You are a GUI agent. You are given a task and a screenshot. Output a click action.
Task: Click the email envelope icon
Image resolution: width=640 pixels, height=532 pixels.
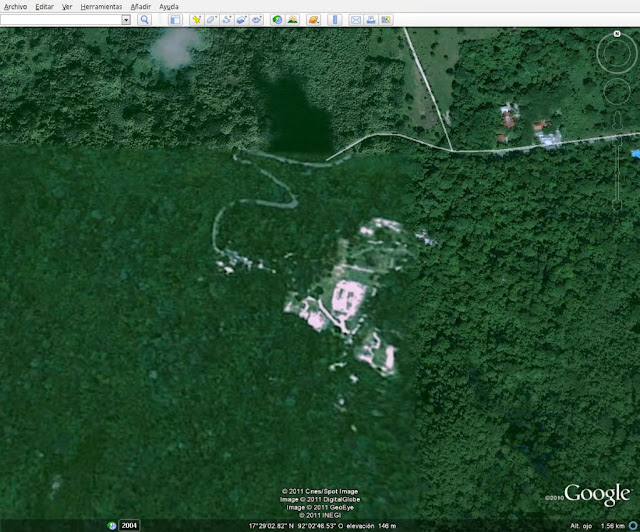coord(356,20)
